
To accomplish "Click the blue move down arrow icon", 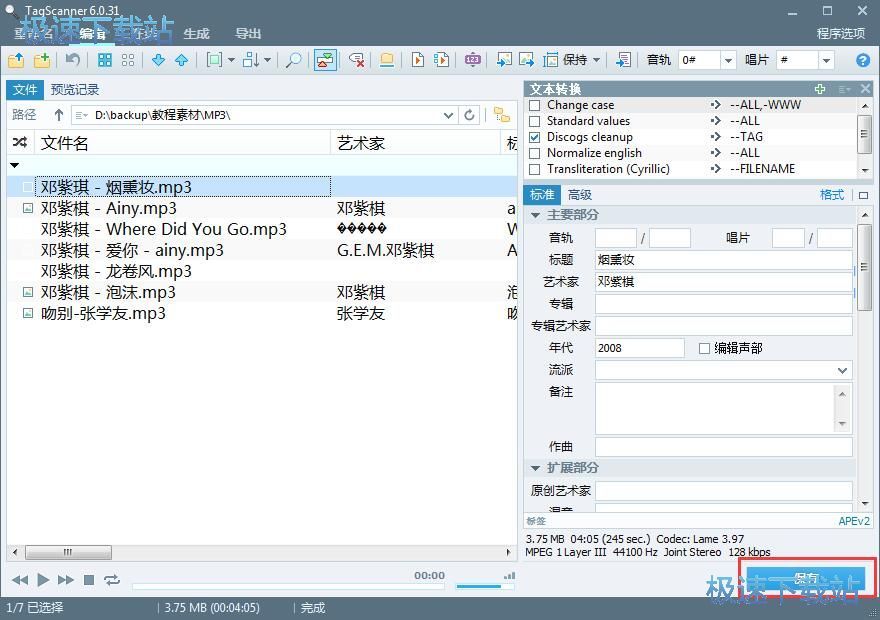I will [158, 60].
